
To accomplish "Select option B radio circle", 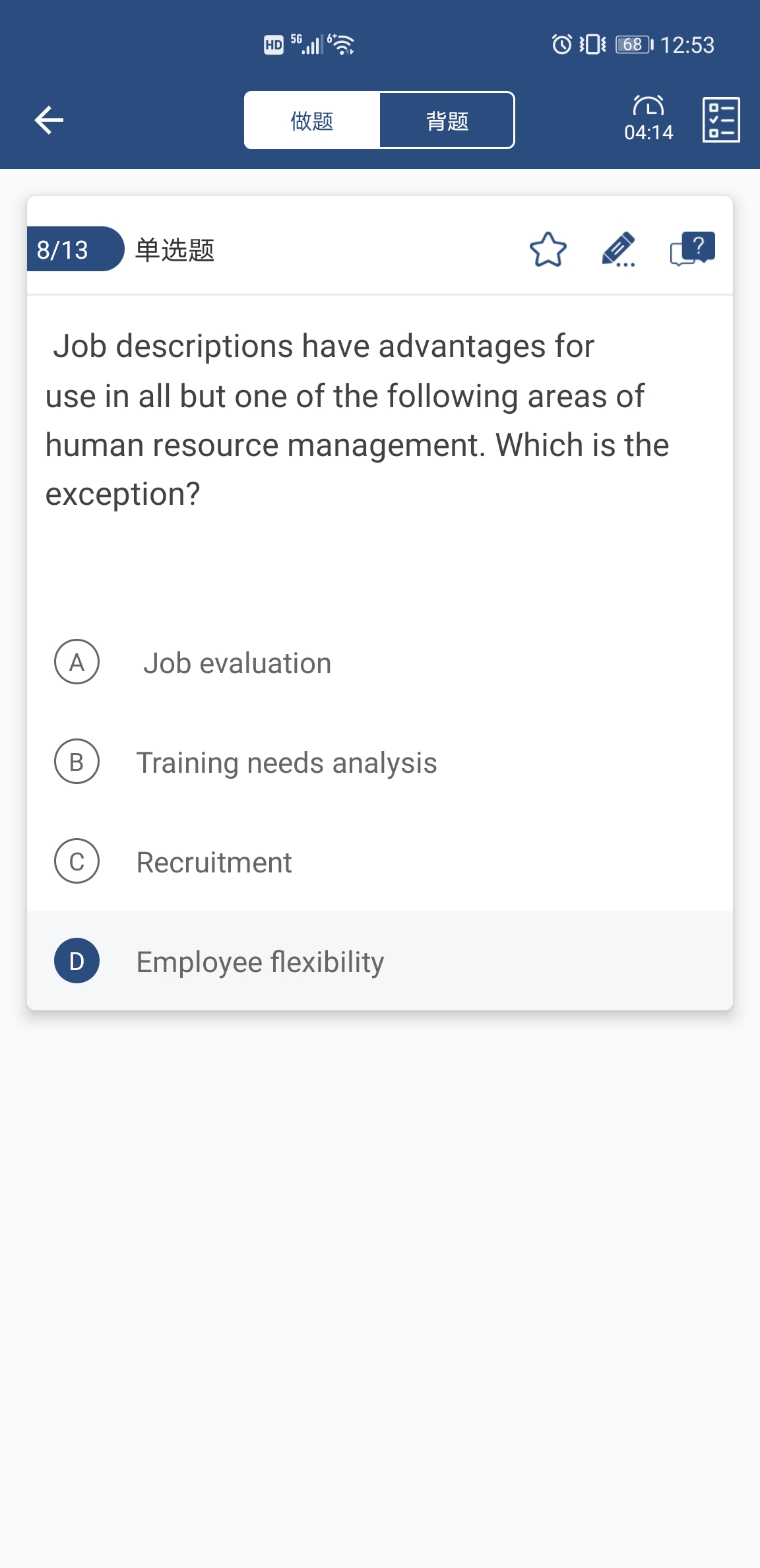I will pos(77,762).
